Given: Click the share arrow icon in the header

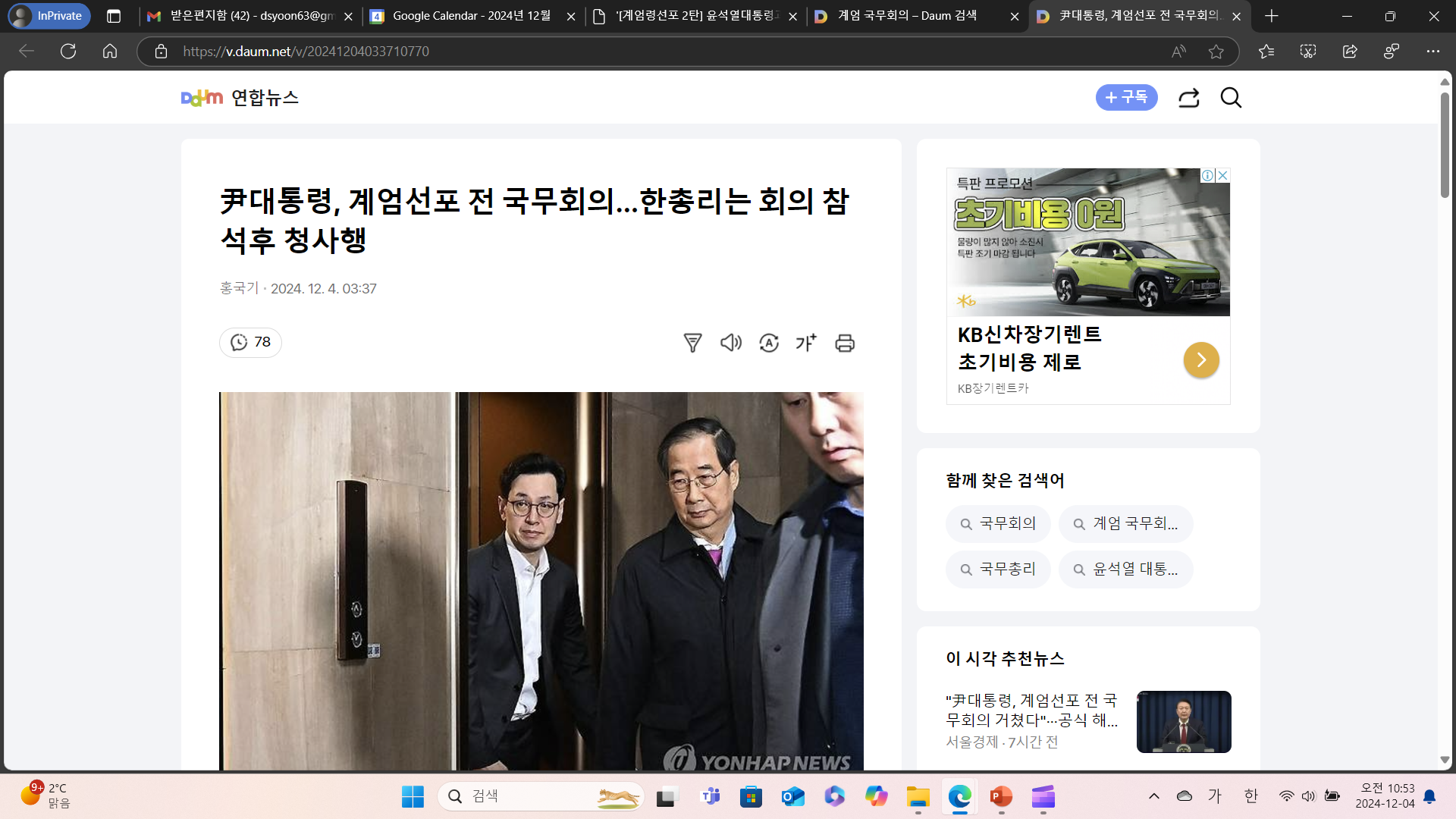Looking at the screenshot, I should tap(1188, 98).
